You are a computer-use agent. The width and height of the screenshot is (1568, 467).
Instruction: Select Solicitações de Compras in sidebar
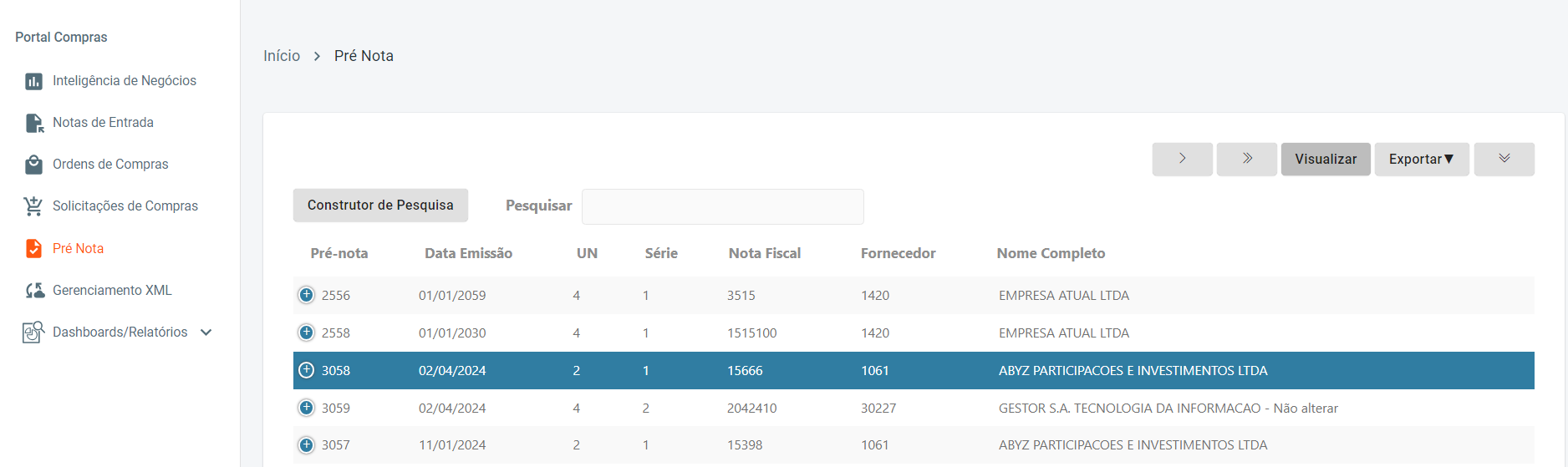[125, 206]
